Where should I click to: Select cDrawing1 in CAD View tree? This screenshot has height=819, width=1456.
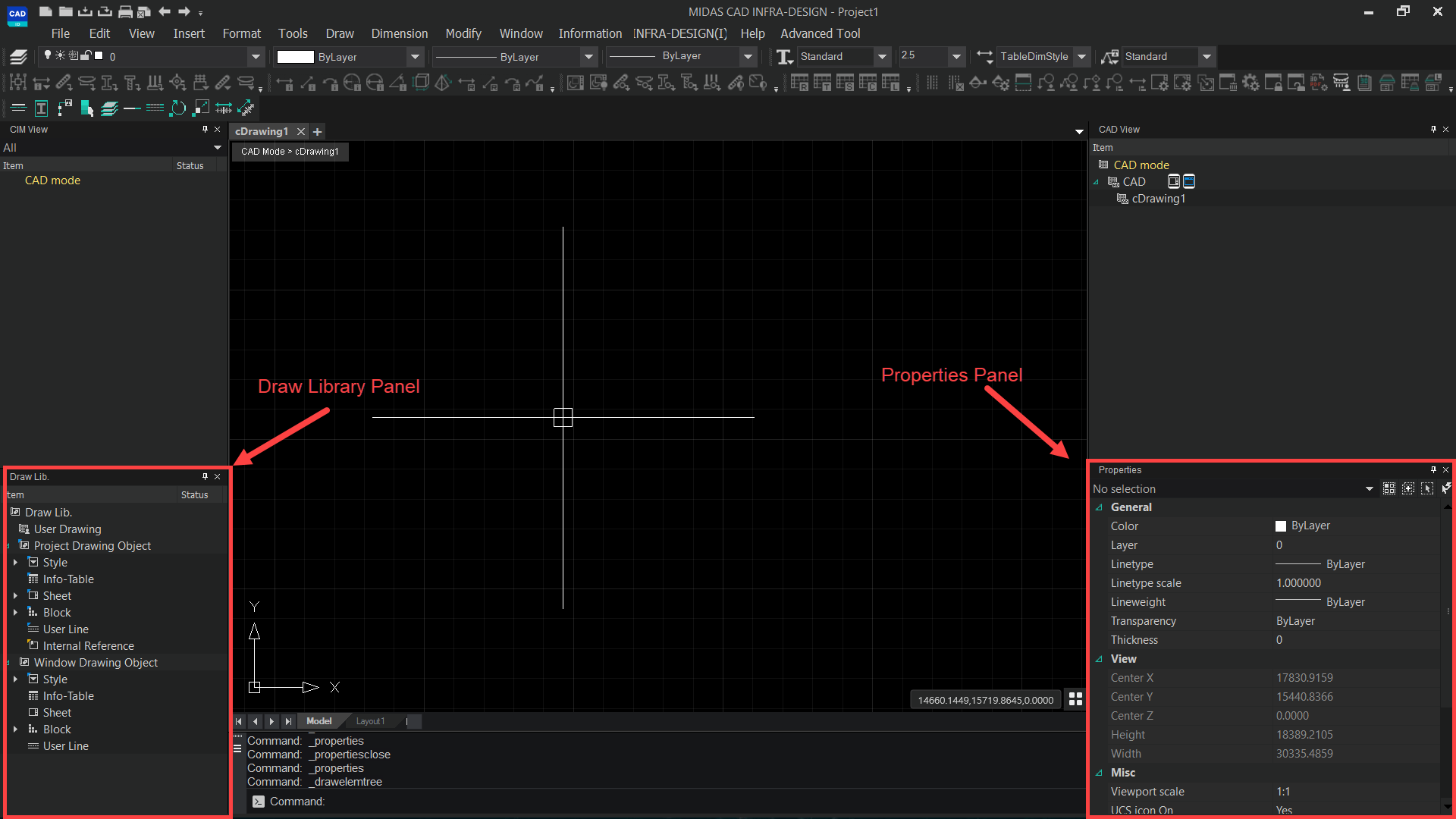click(1158, 199)
